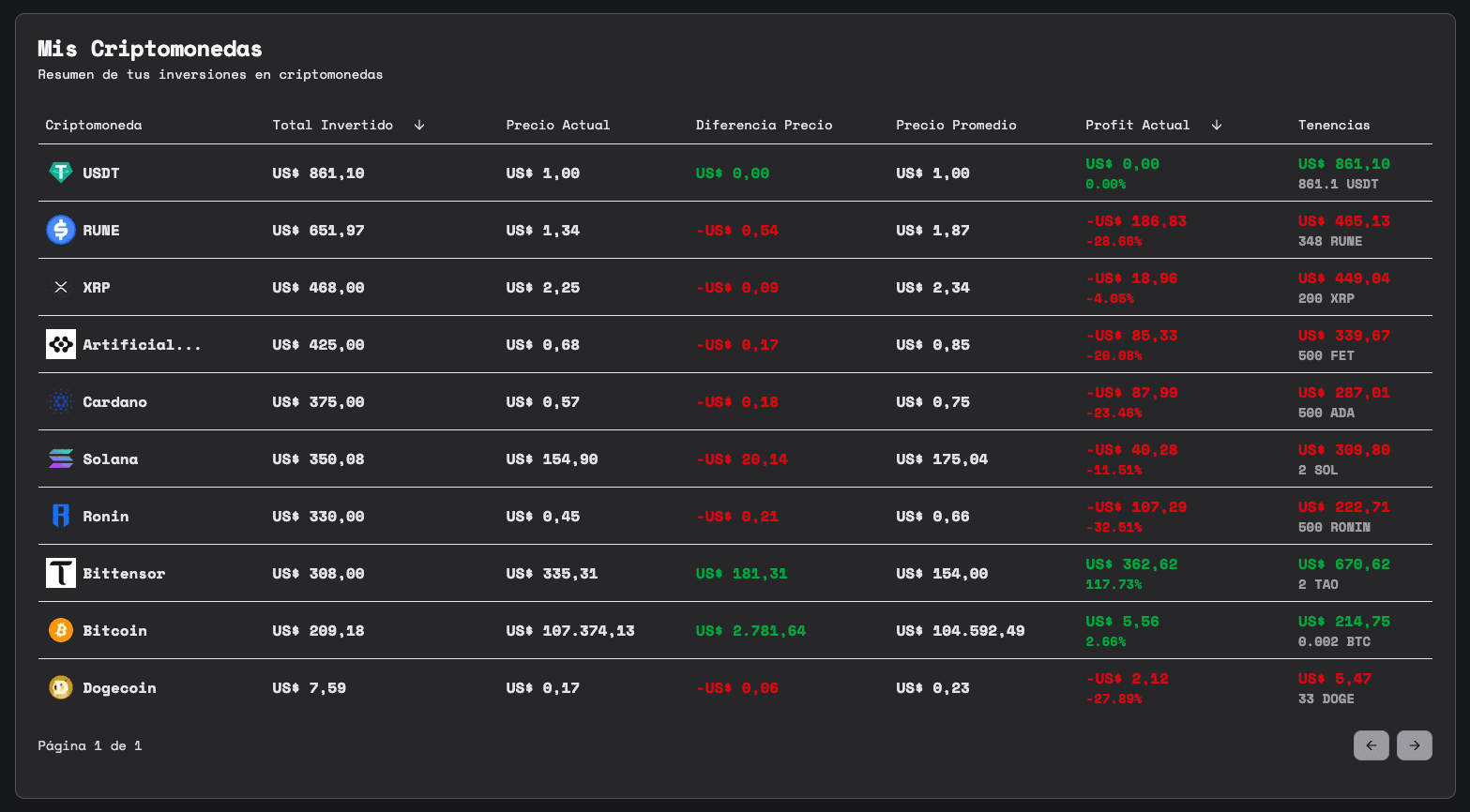Select the Artificial... row name

(x=142, y=344)
